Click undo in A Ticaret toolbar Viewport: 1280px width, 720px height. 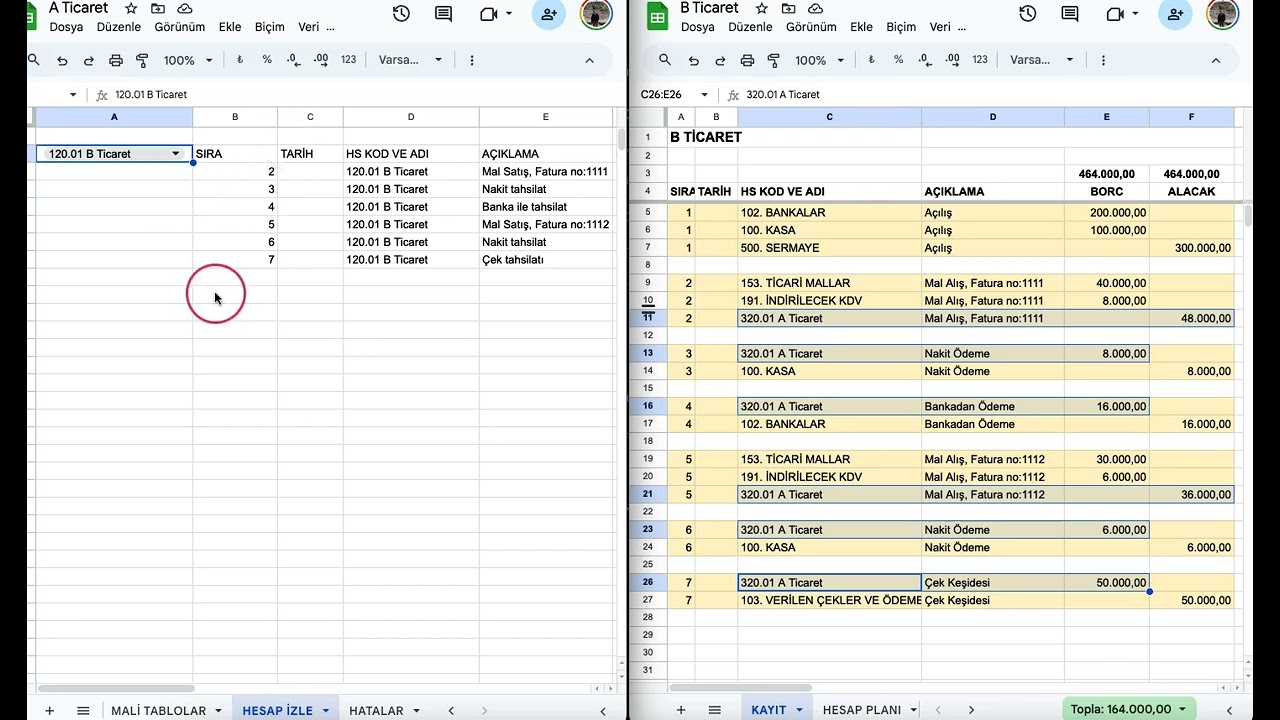pos(62,60)
